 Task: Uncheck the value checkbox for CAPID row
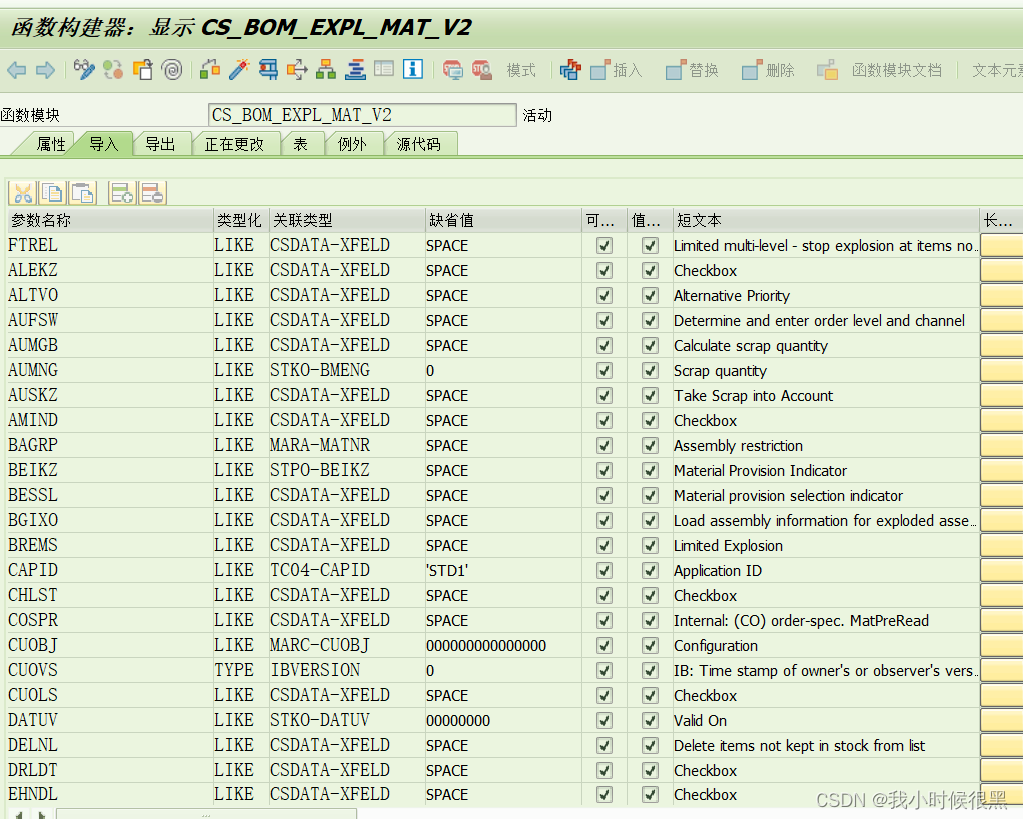649,570
